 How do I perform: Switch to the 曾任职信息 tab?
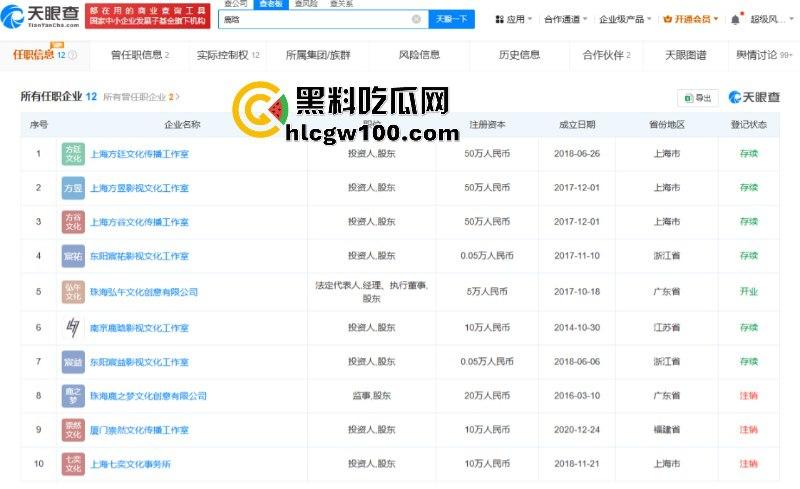140,55
